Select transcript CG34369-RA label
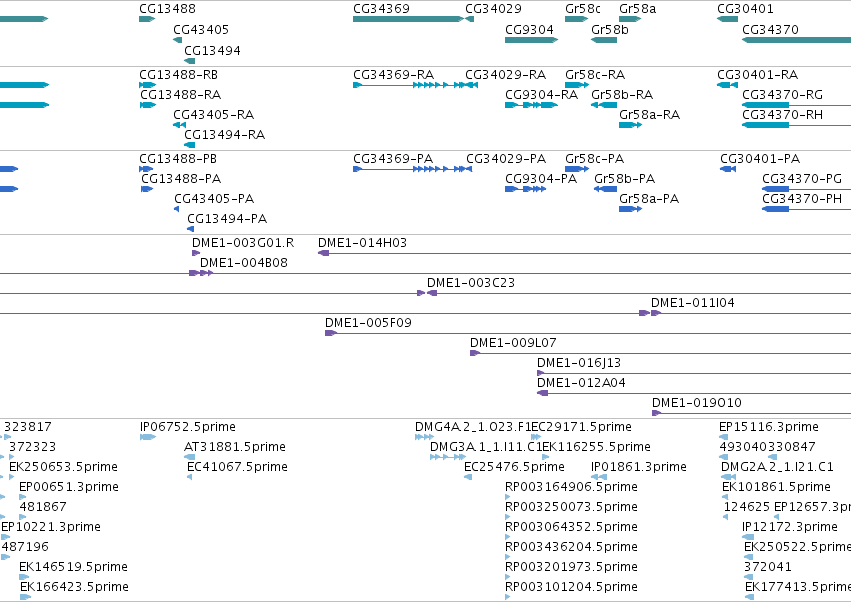Screen dimensions: 851x602 [393, 75]
